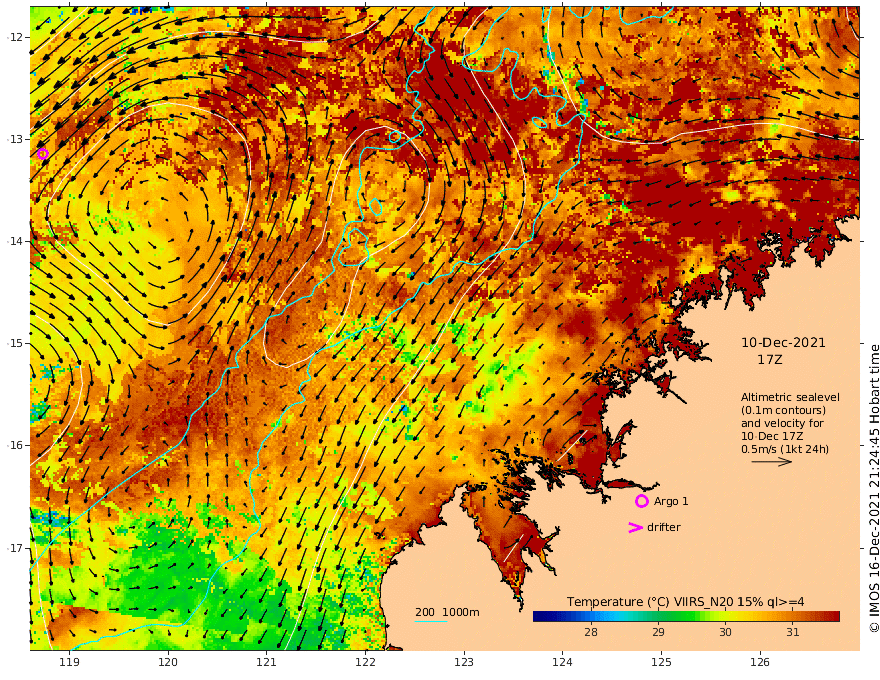Click the '0.5m/s (1kt 24h)' scale text
Screen dimensions: 880x680
click(x=785, y=449)
